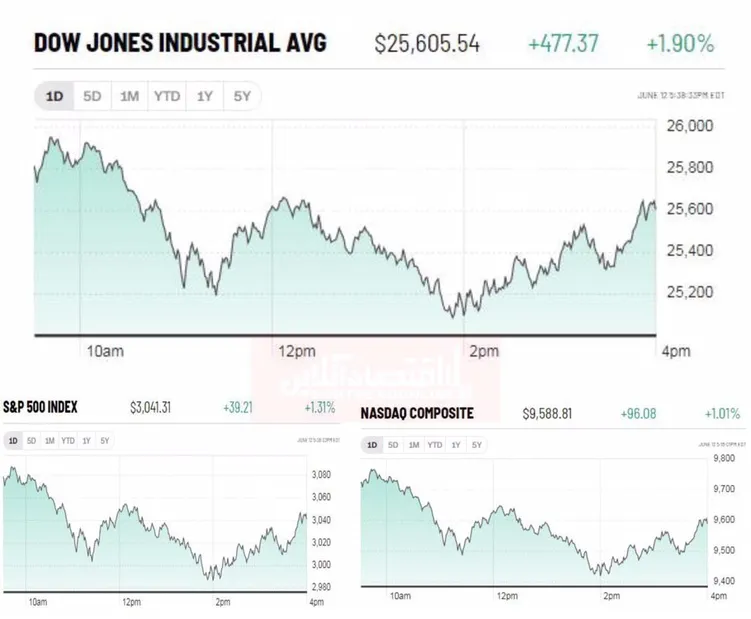Click the S&P 500 Index title
The width and height of the screenshot is (751, 619).
(x=40, y=407)
